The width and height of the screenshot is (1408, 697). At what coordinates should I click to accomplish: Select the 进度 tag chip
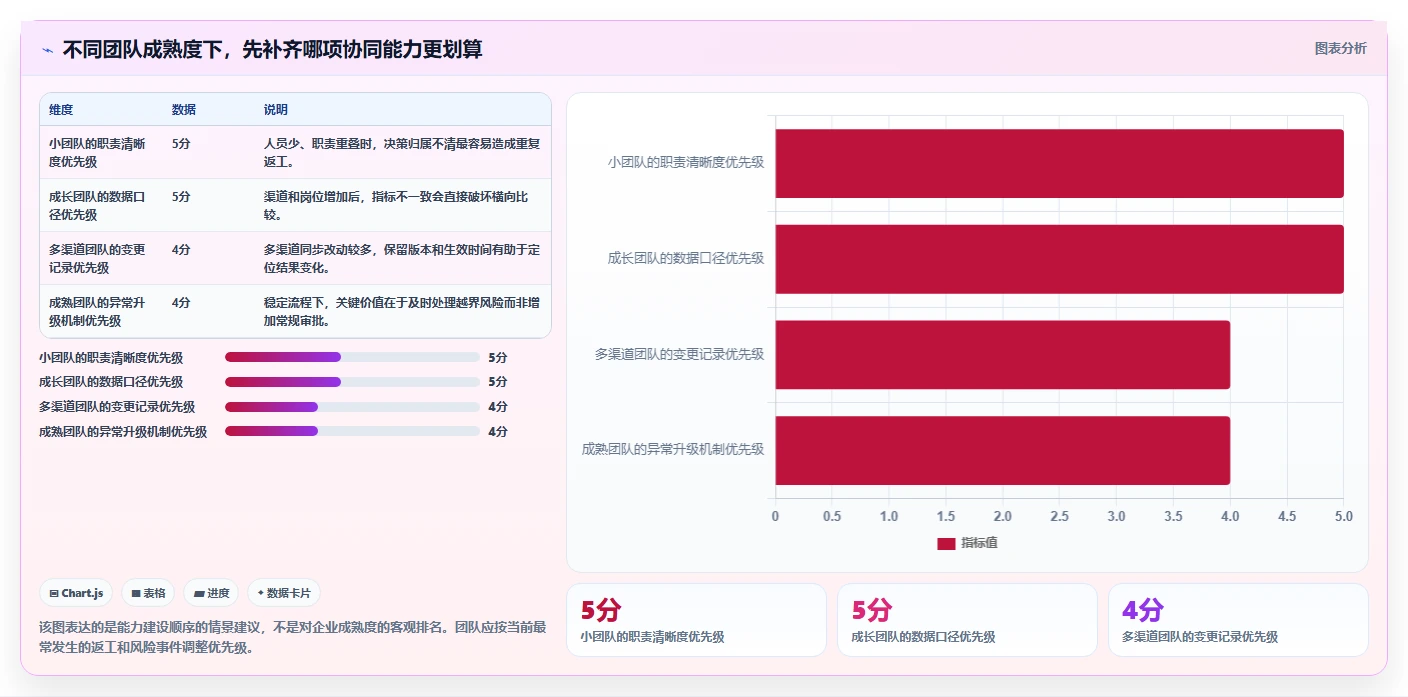click(x=211, y=593)
